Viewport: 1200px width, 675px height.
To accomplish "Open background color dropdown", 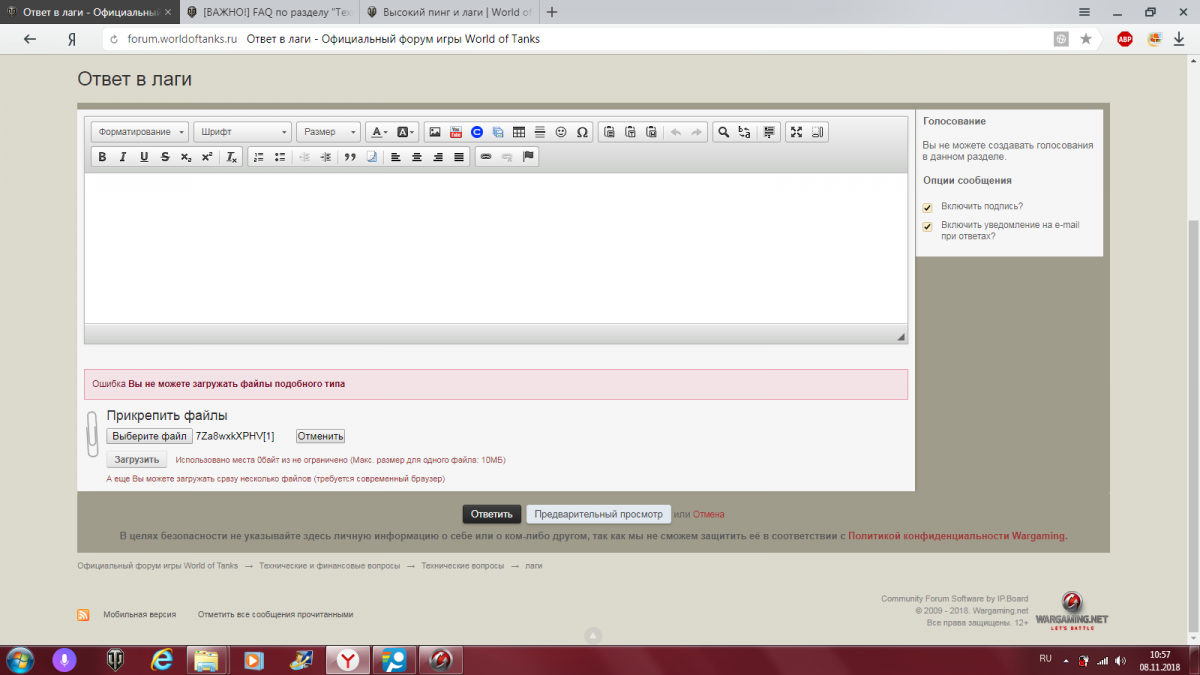I will [x=406, y=132].
